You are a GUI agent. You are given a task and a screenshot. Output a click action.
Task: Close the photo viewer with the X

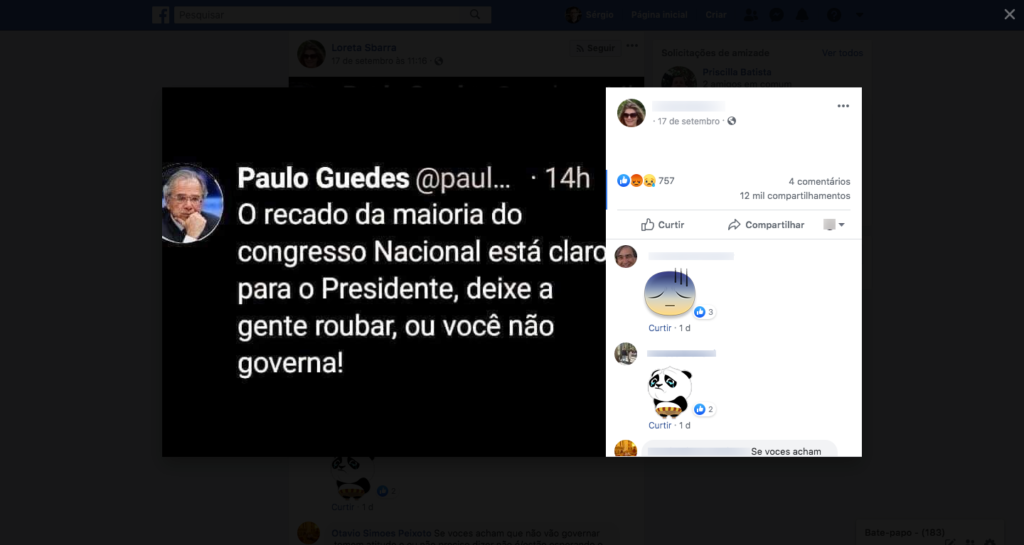1009,14
